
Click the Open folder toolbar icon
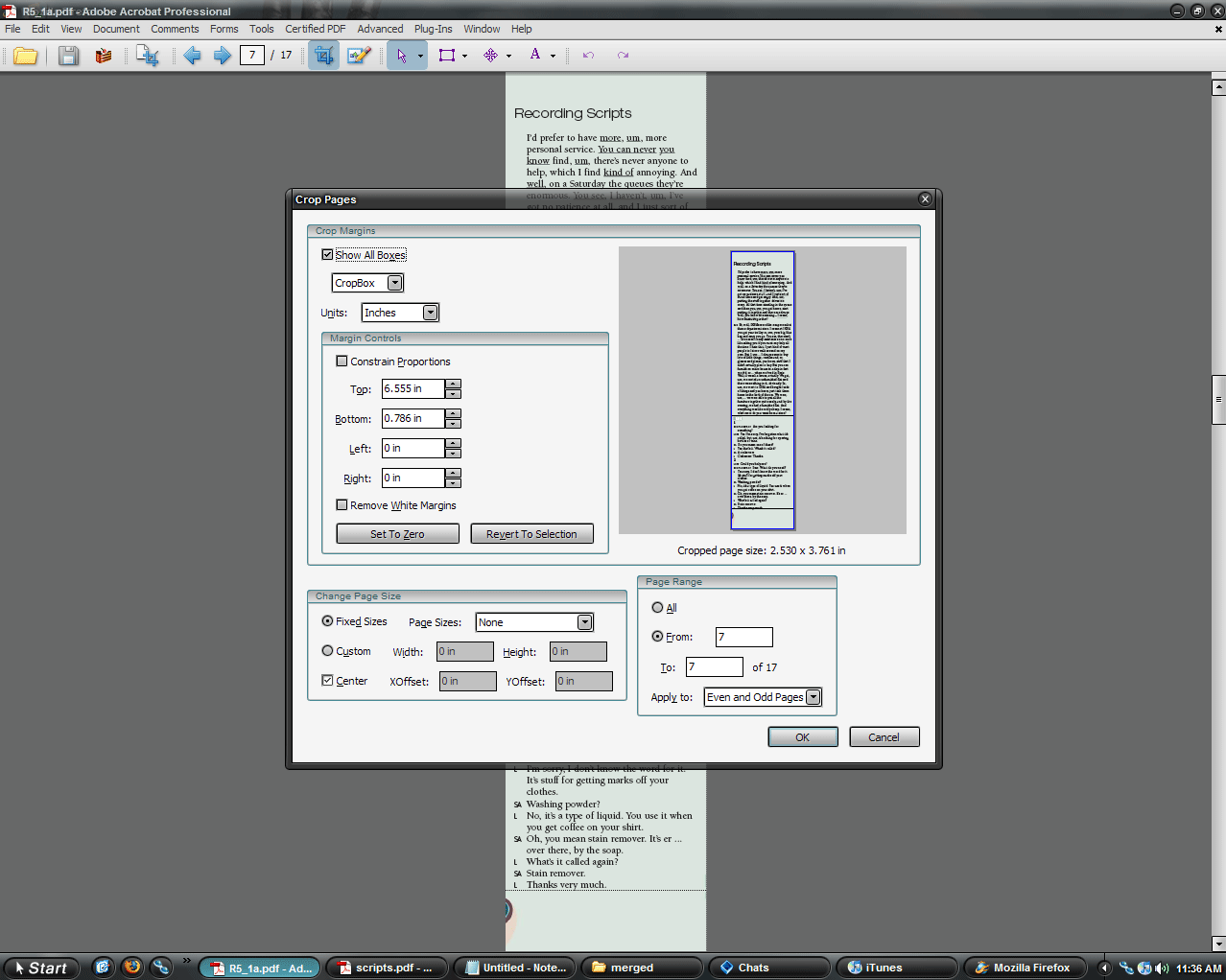[x=25, y=56]
